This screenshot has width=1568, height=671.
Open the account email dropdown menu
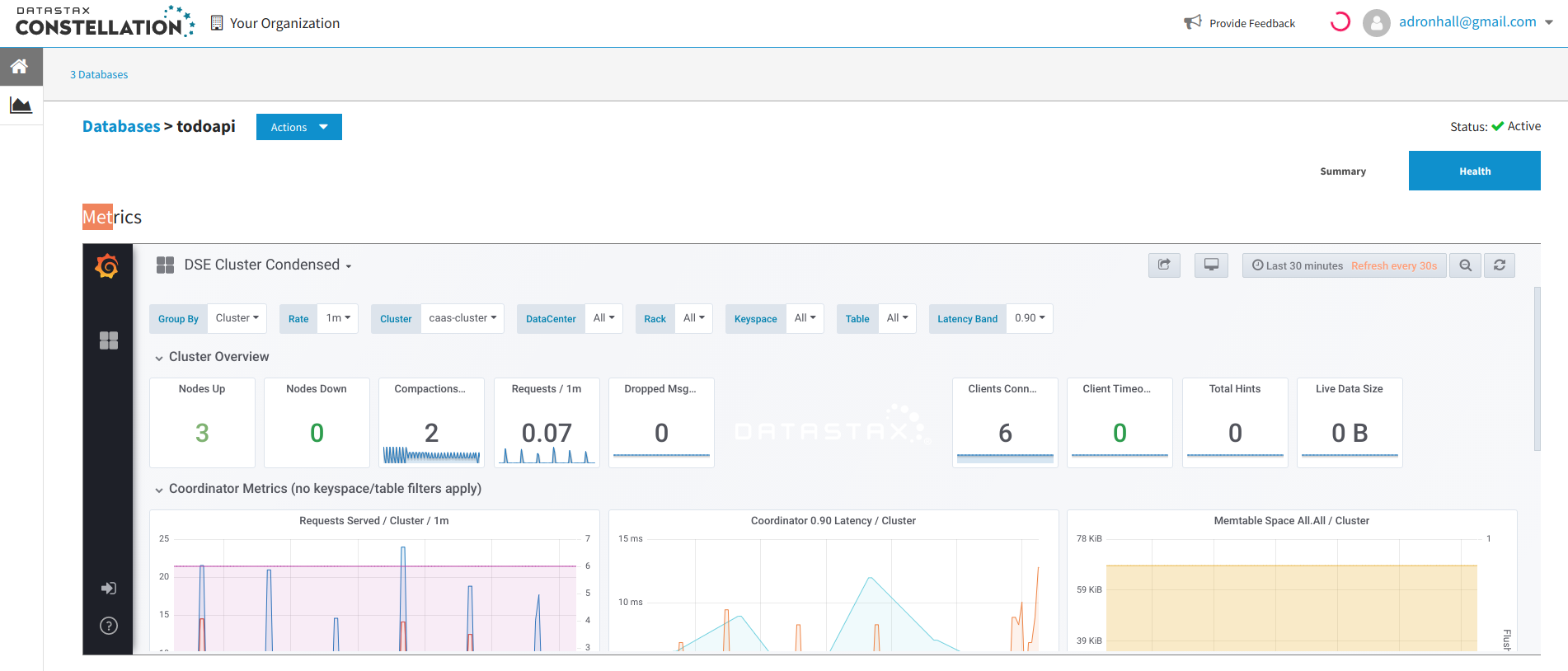coord(1476,22)
